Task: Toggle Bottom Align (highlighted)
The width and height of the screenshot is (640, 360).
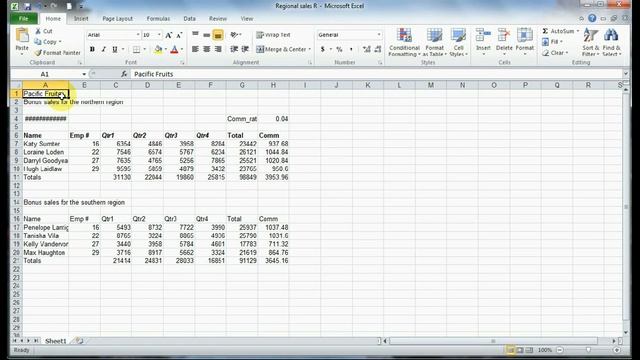Action: (x=218, y=35)
